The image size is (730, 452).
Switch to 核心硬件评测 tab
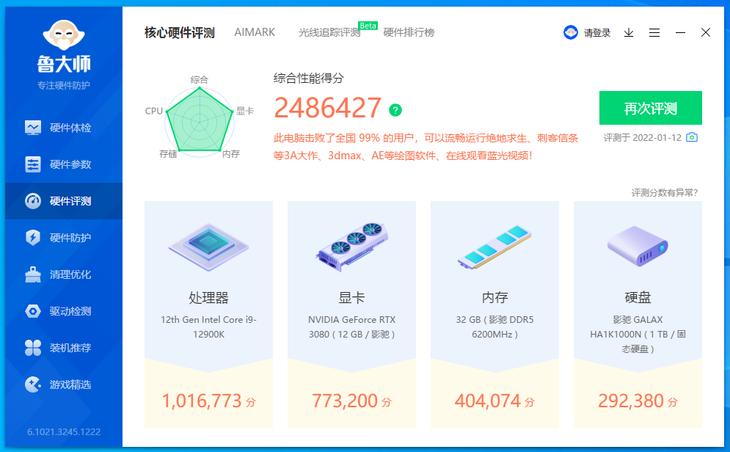coord(179,33)
